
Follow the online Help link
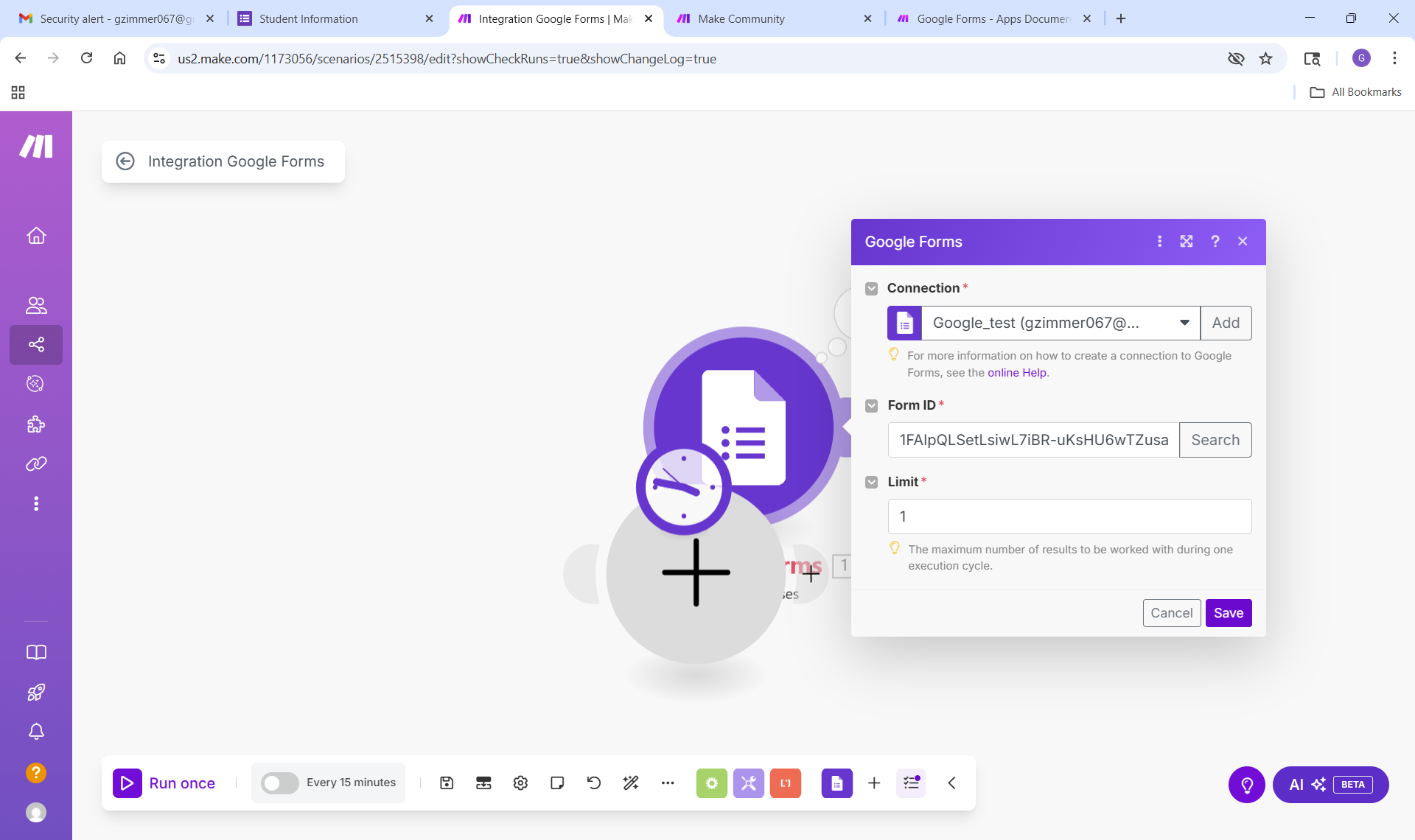point(1017,373)
